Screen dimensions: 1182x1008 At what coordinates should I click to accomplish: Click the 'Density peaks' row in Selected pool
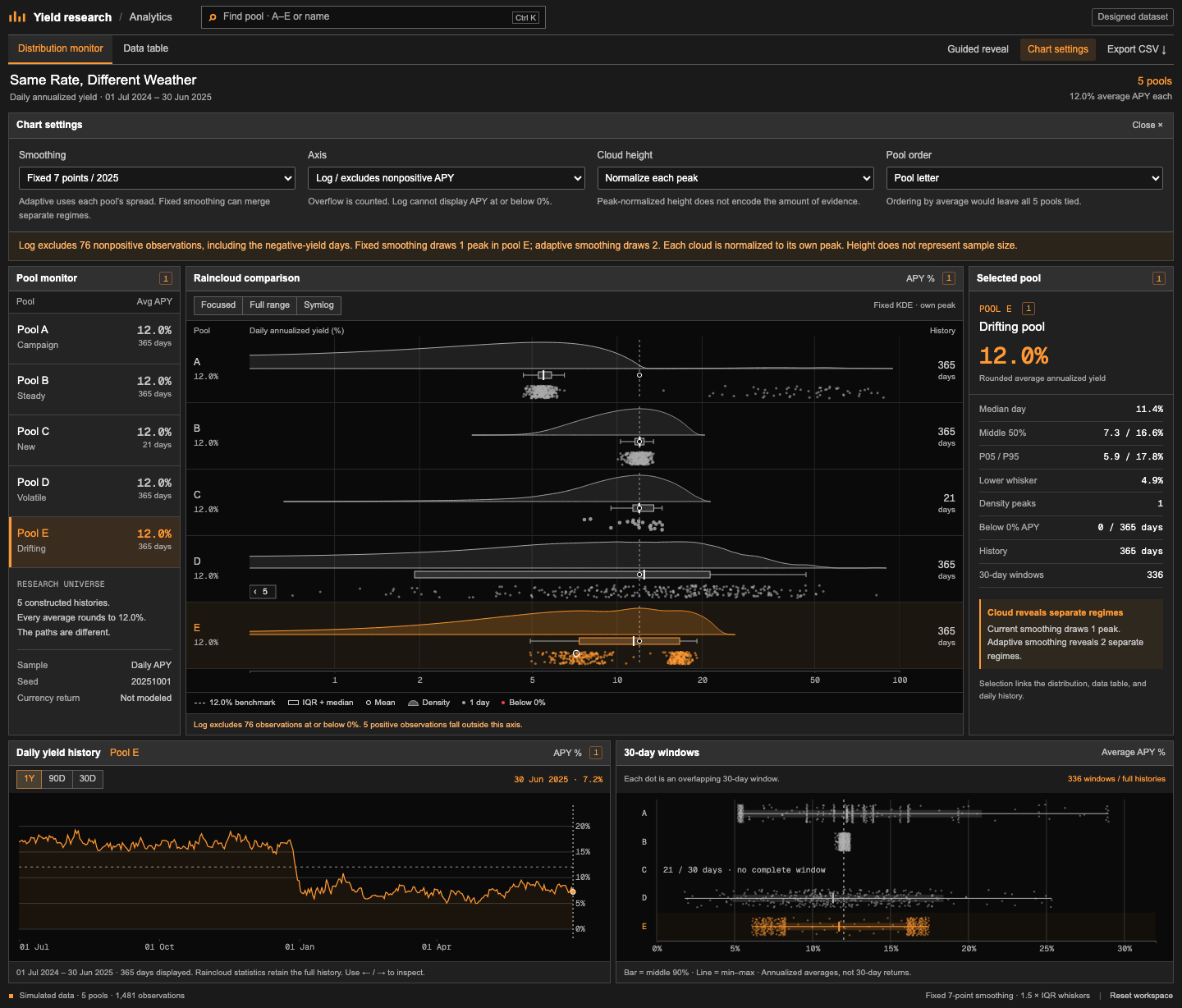coord(1071,503)
